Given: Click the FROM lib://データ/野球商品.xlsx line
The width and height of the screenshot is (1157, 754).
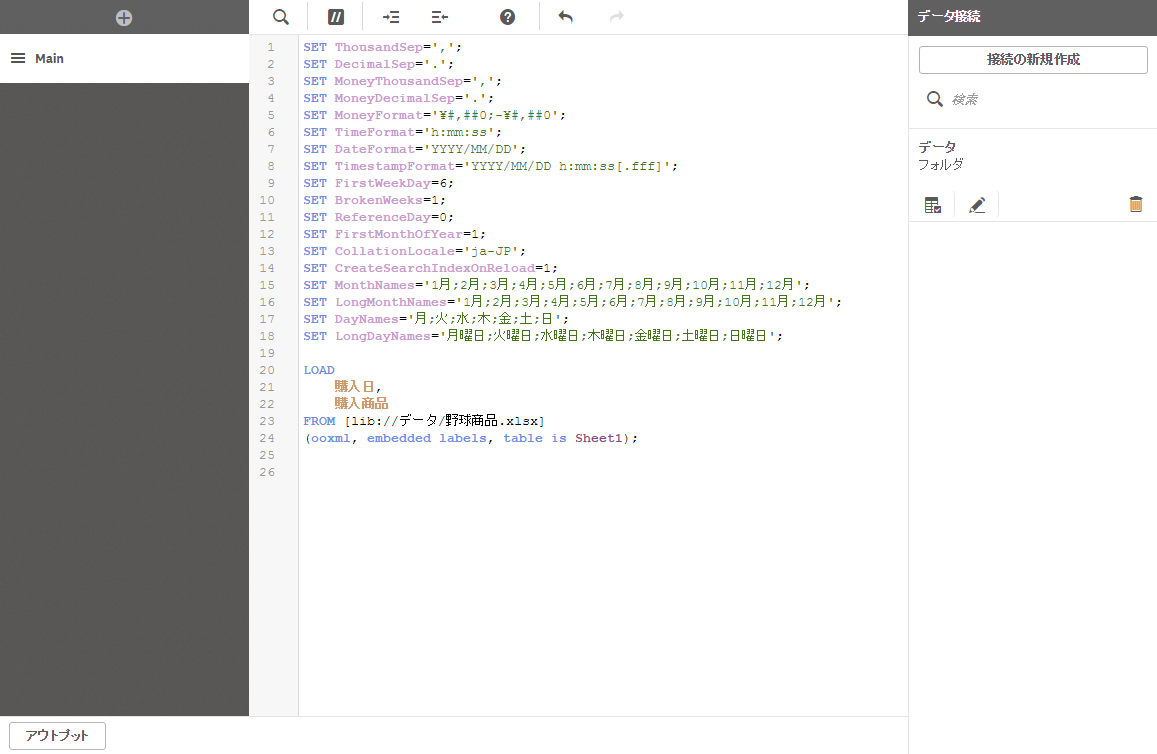Looking at the screenshot, I should click(424, 421).
